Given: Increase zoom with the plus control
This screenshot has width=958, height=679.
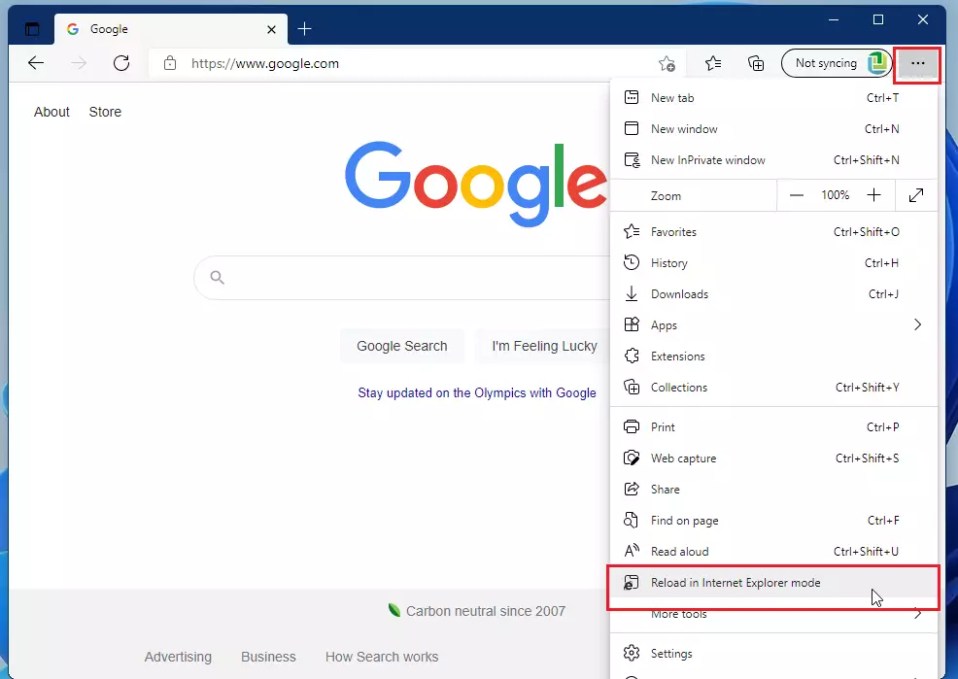Looking at the screenshot, I should (873, 194).
